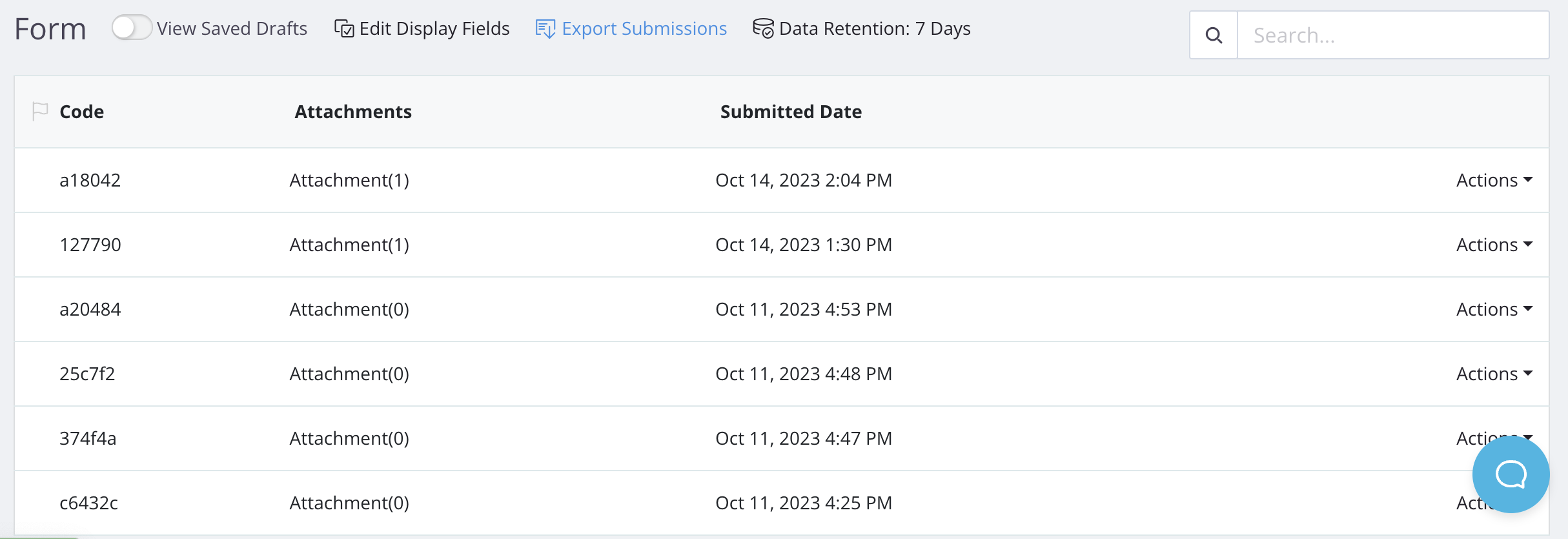Click the Data Retention database icon
The height and width of the screenshot is (539, 1568).
tap(763, 29)
